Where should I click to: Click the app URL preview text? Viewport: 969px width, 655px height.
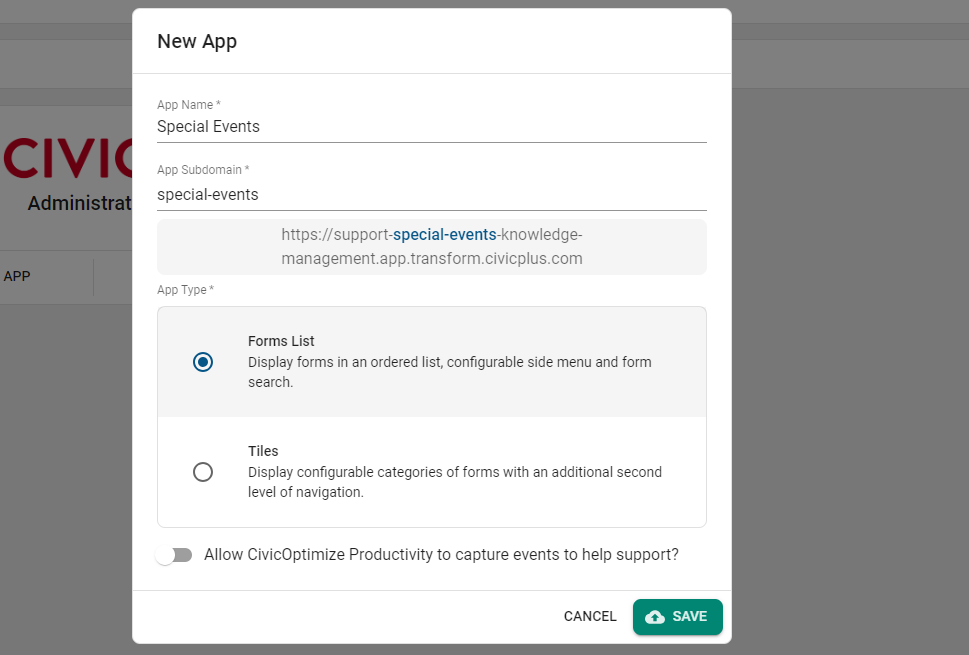point(431,247)
